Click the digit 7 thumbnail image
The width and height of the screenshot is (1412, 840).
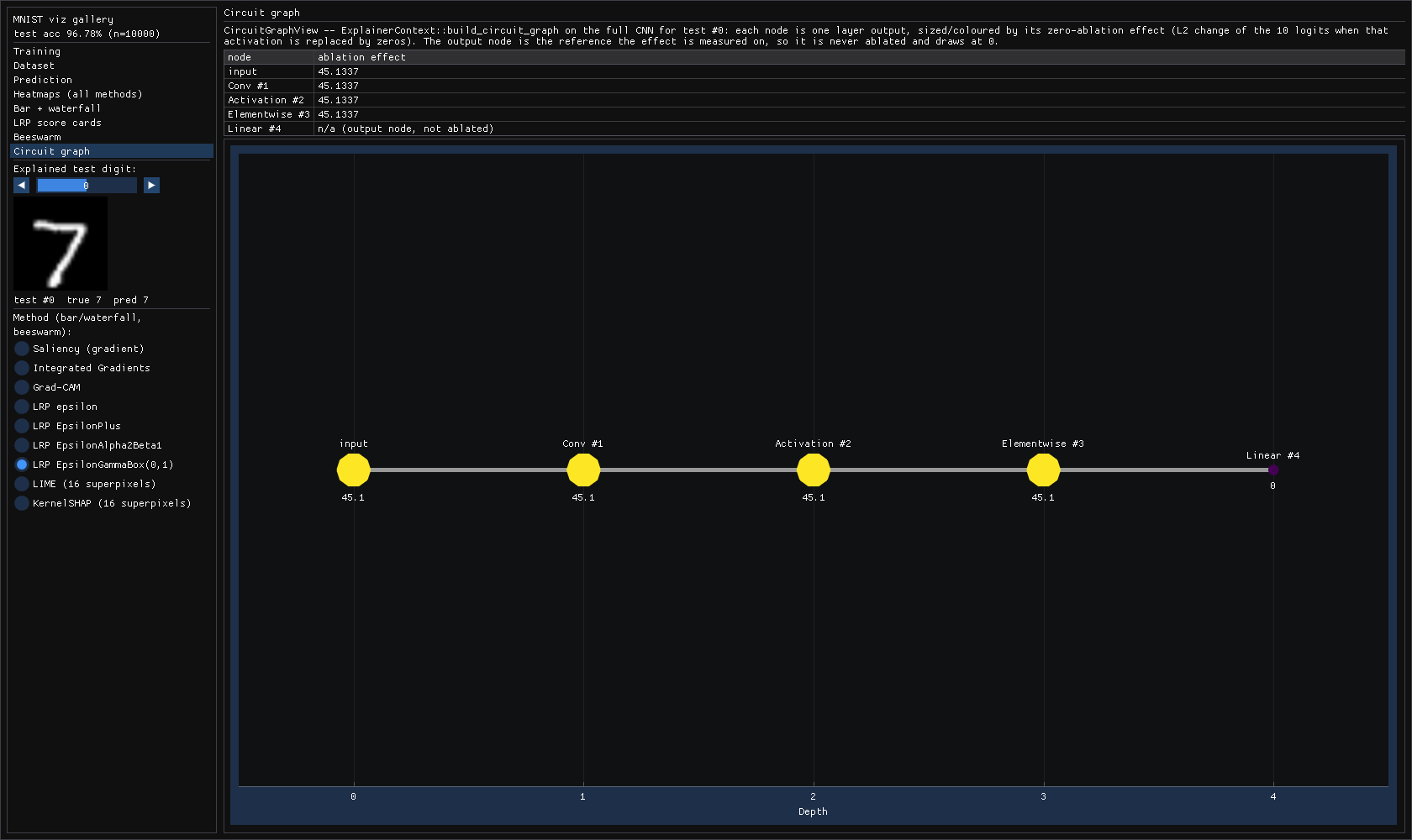[x=61, y=244]
